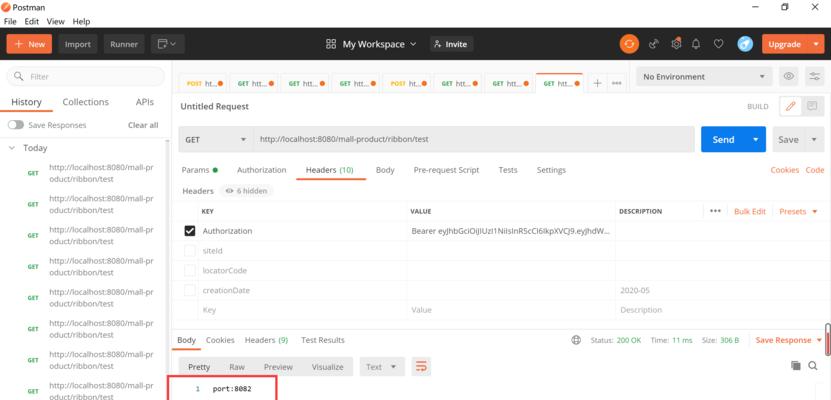
Task: Open the Pre-request Script tab
Action: pyautogui.click(x=446, y=170)
